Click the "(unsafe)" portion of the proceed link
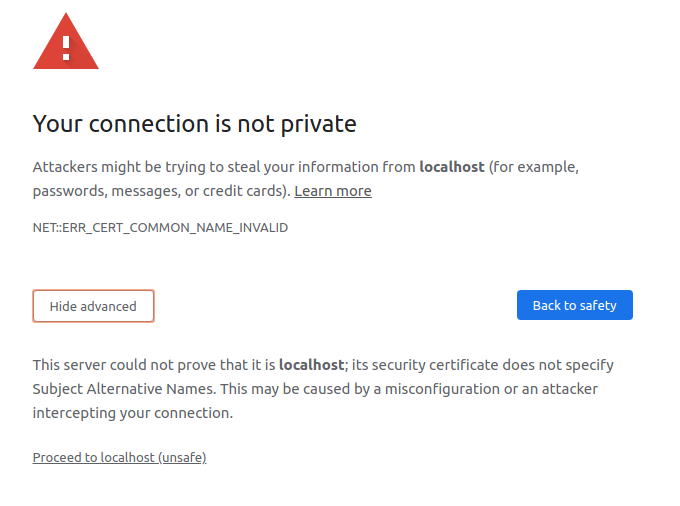 (182, 457)
